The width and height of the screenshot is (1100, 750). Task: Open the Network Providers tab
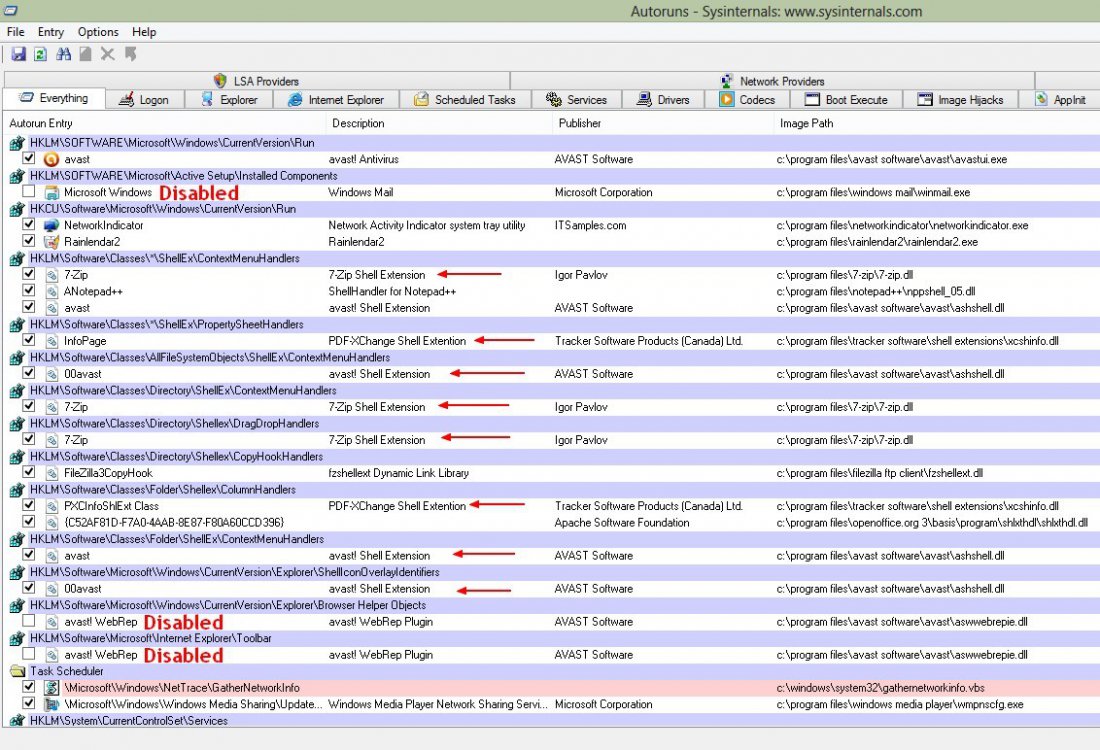(772, 81)
